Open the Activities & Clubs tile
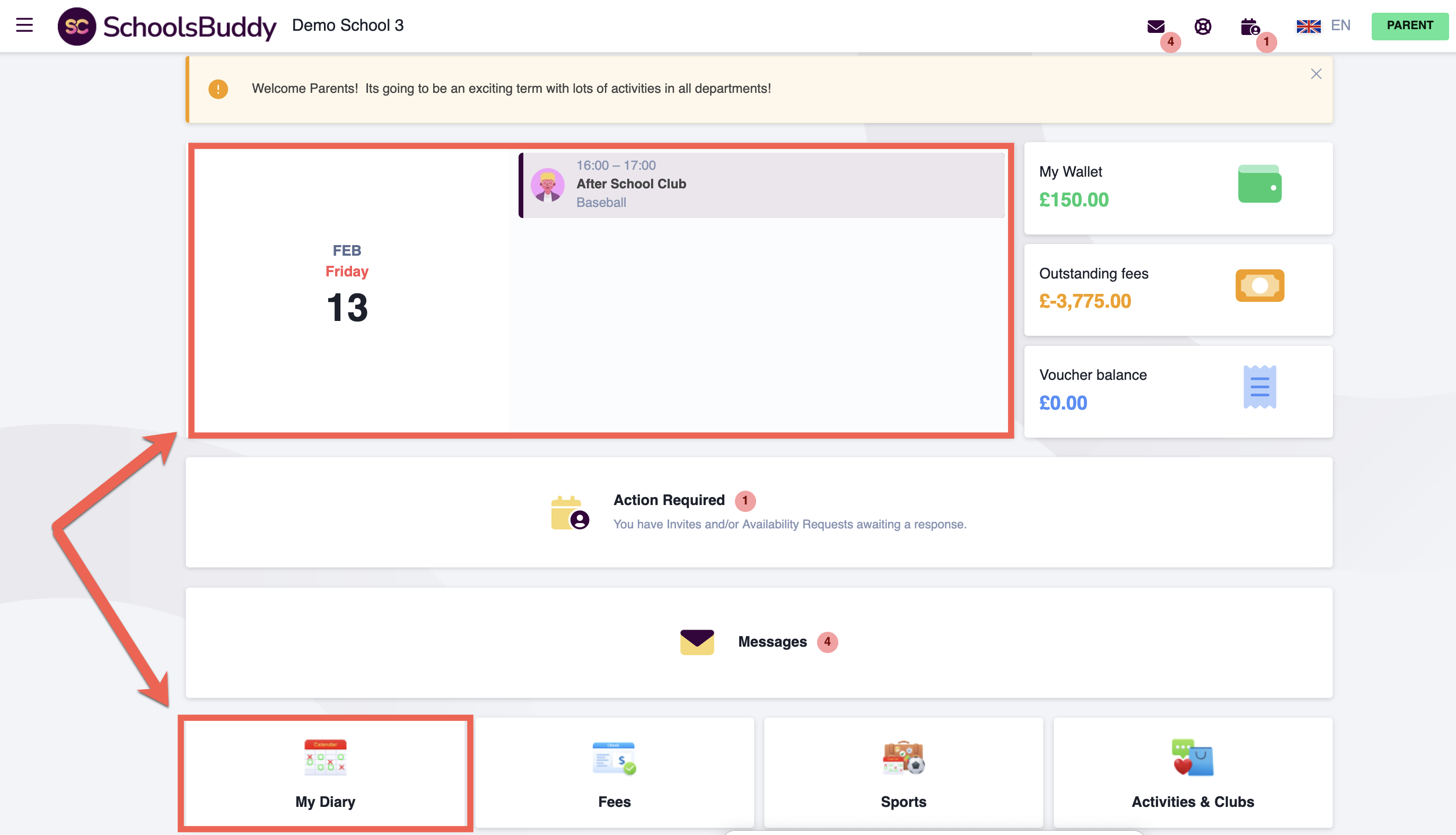The image size is (1456, 835). point(1192,772)
